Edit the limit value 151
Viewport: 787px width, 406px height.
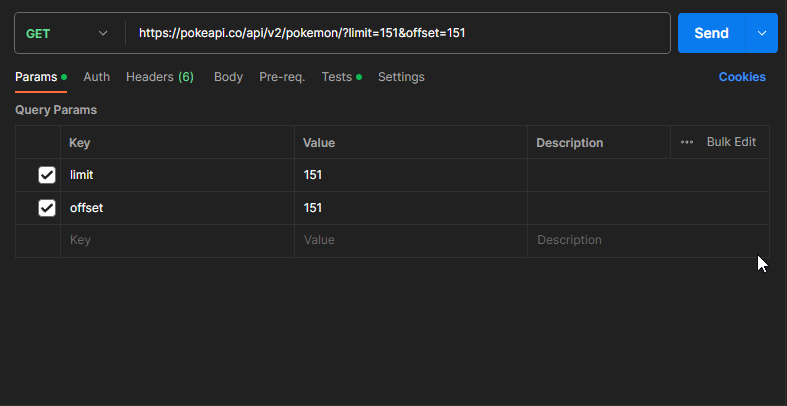coord(411,175)
